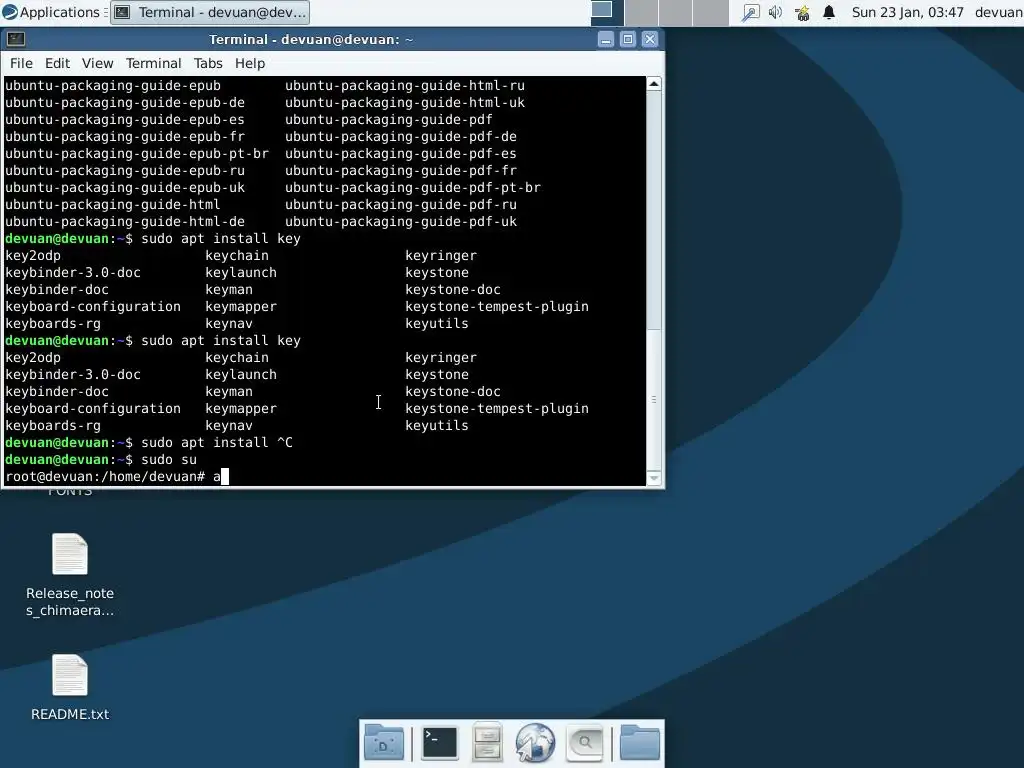Click the terminal scrollbar down arrow
1024x768 pixels.
(x=654, y=478)
